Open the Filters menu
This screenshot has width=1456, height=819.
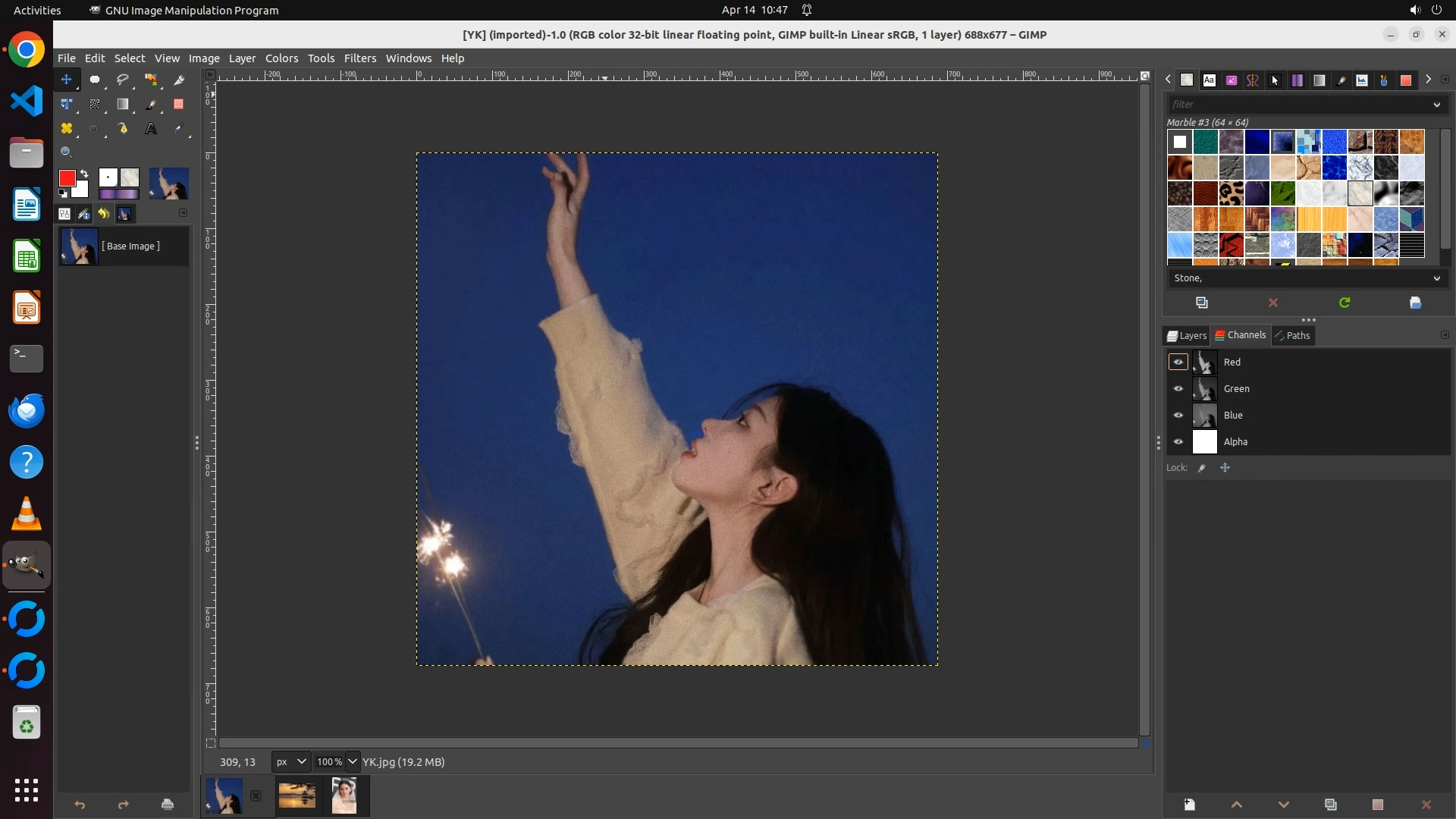(359, 58)
